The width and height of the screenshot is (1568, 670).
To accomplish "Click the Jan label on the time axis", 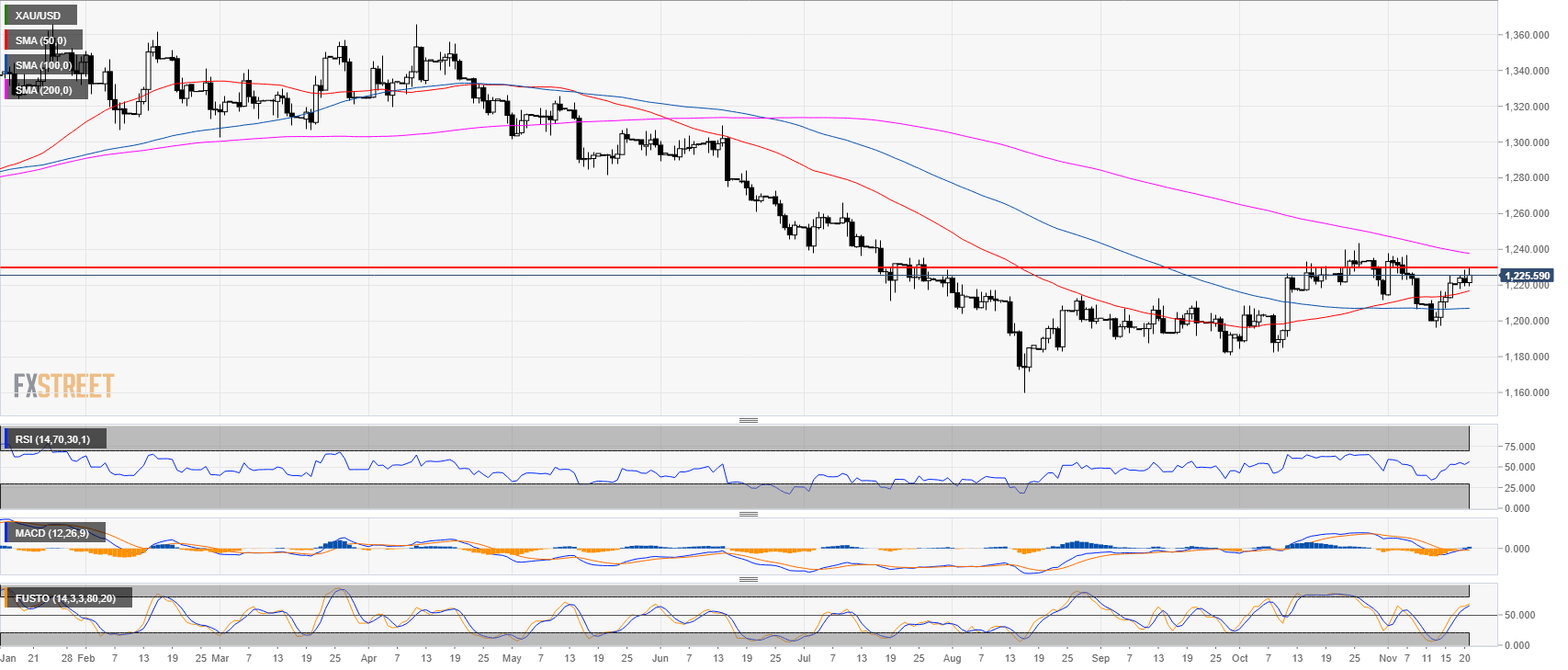I will pos(8,658).
